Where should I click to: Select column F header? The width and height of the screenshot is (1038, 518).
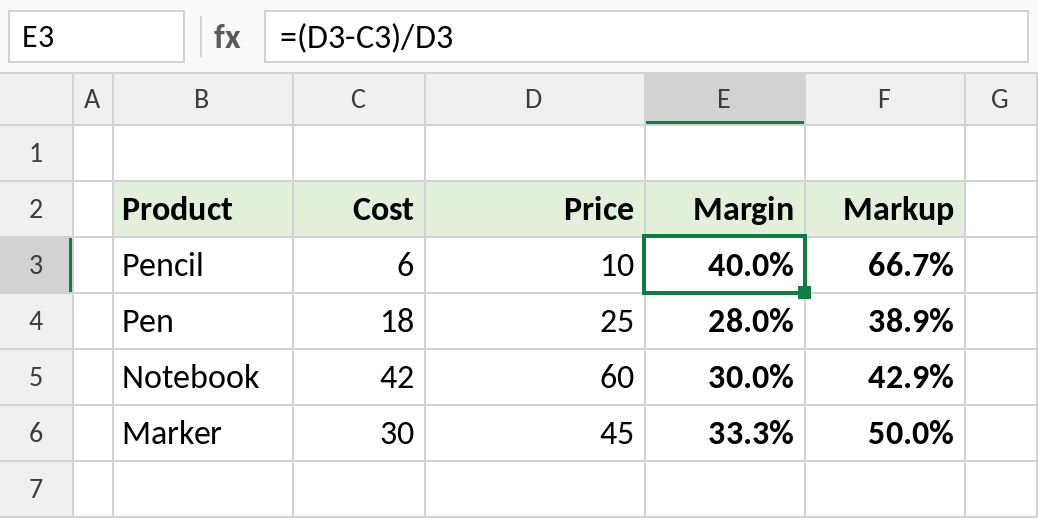coord(885,99)
